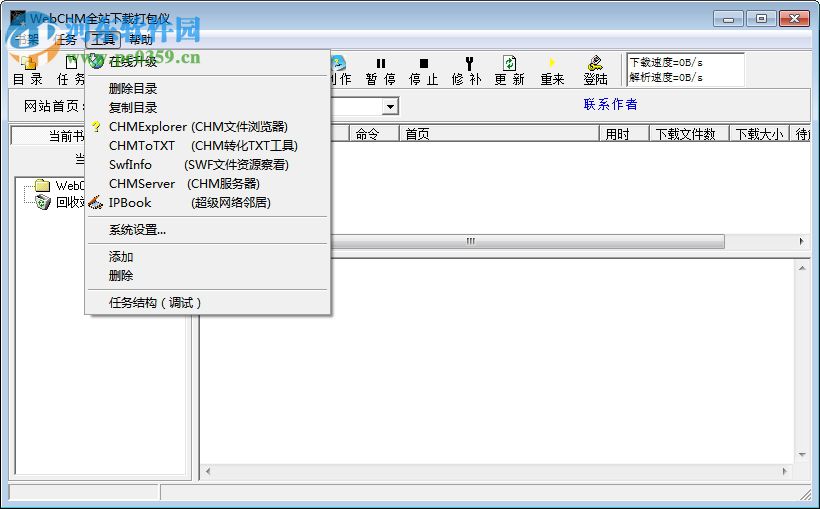Image resolution: width=820 pixels, height=509 pixels.
Task: Click the yellow folder icon in the tree
Action: [x=42, y=185]
